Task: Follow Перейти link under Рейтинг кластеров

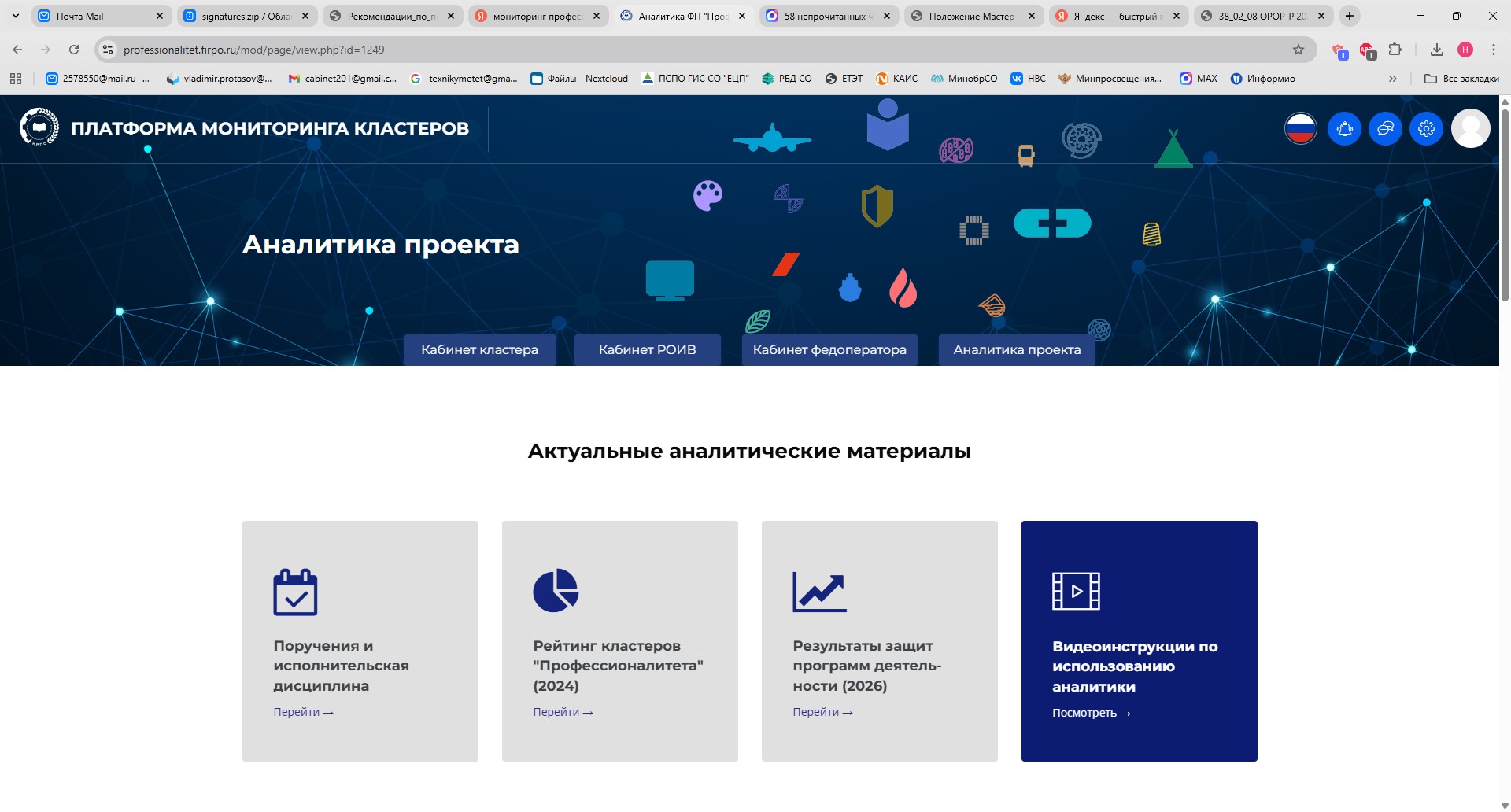Action: tap(563, 712)
